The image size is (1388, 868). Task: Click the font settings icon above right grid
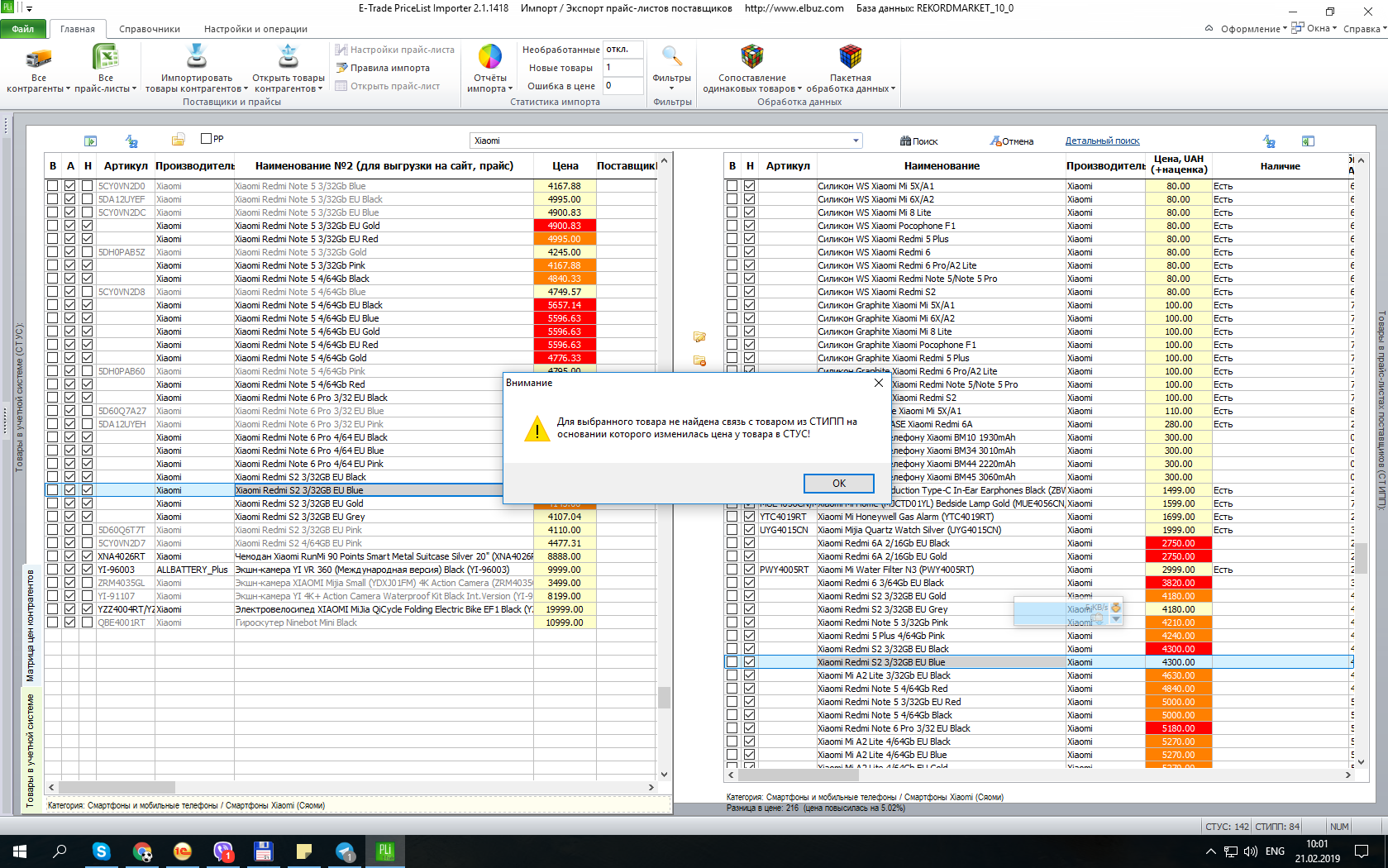click(x=1269, y=141)
